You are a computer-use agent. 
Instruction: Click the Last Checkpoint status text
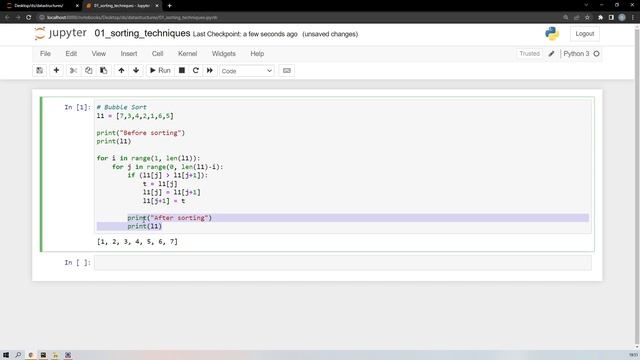(x=245, y=34)
